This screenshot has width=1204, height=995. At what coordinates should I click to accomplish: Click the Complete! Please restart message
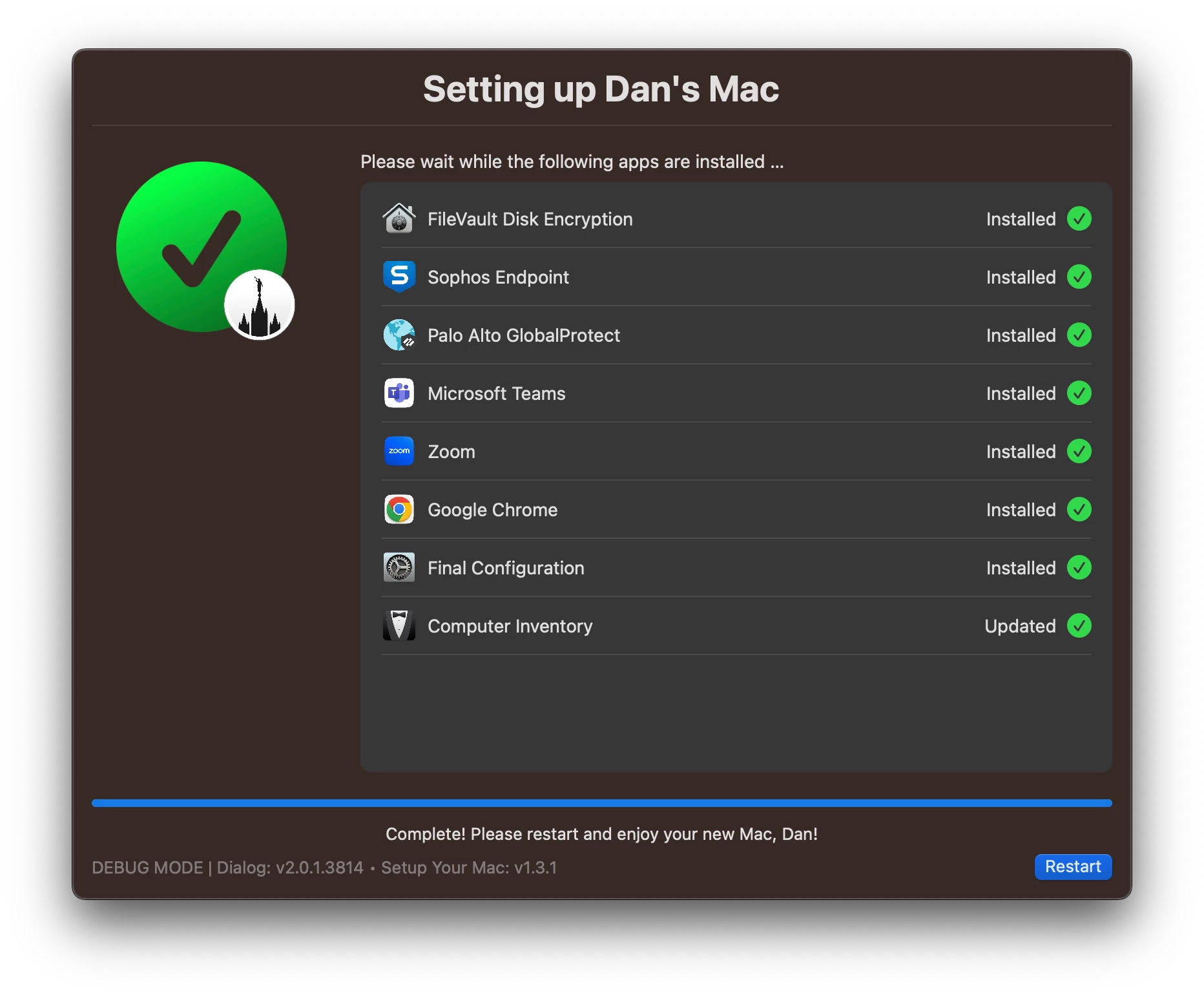pos(601,834)
